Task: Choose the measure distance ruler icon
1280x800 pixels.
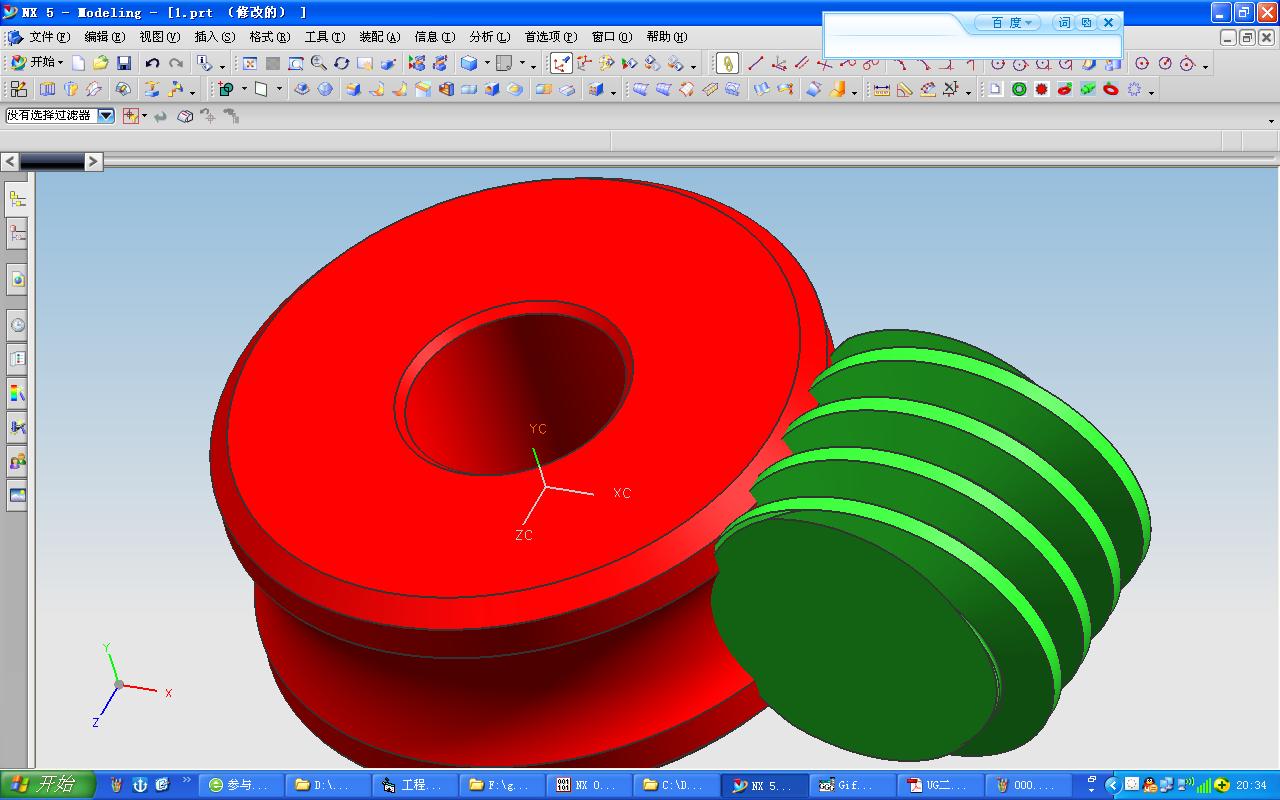Action: click(881, 89)
